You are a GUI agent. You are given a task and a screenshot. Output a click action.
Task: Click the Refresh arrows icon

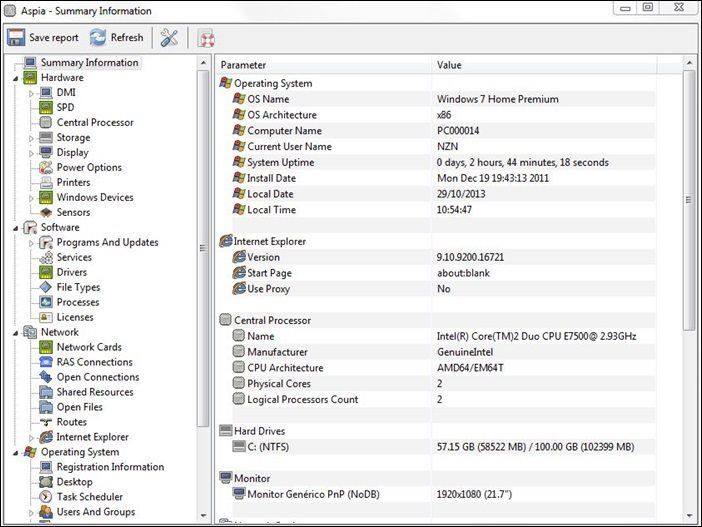[98, 38]
